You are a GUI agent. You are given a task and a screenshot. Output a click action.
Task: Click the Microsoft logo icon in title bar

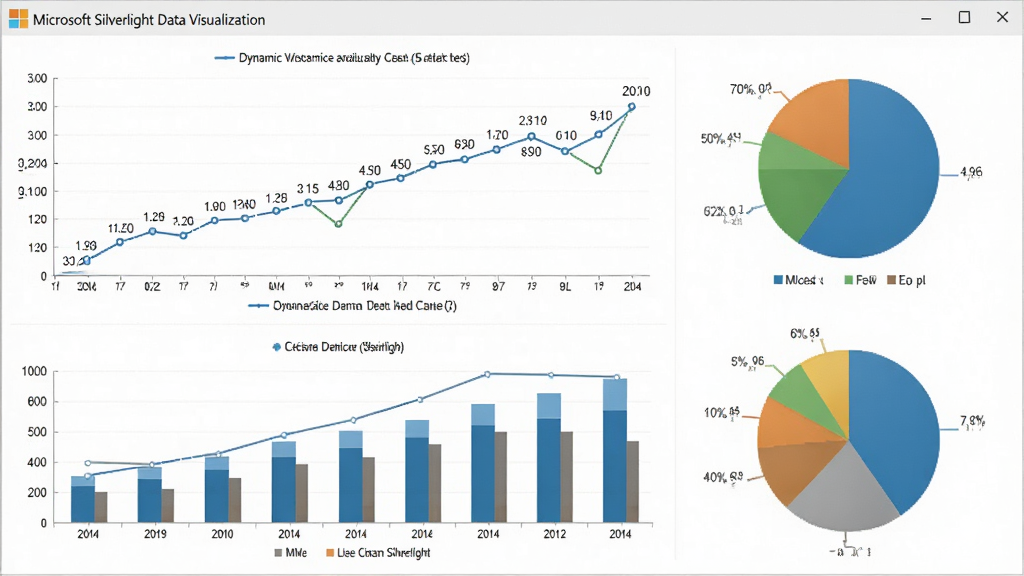click(18, 19)
